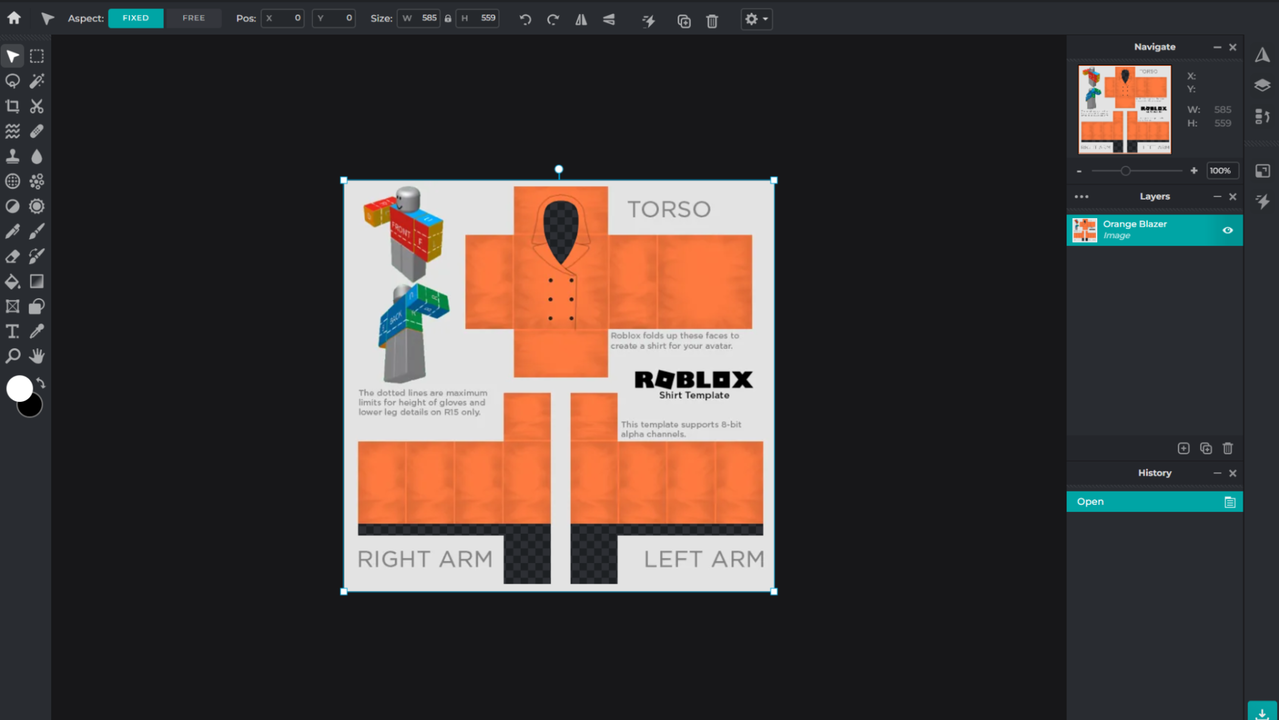
Task: Collapse the History panel
Action: (x=1217, y=473)
